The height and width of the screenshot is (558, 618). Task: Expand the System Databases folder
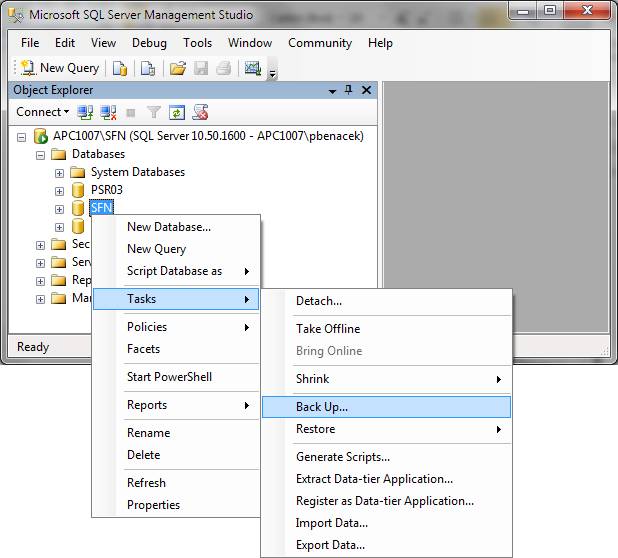click(x=59, y=173)
